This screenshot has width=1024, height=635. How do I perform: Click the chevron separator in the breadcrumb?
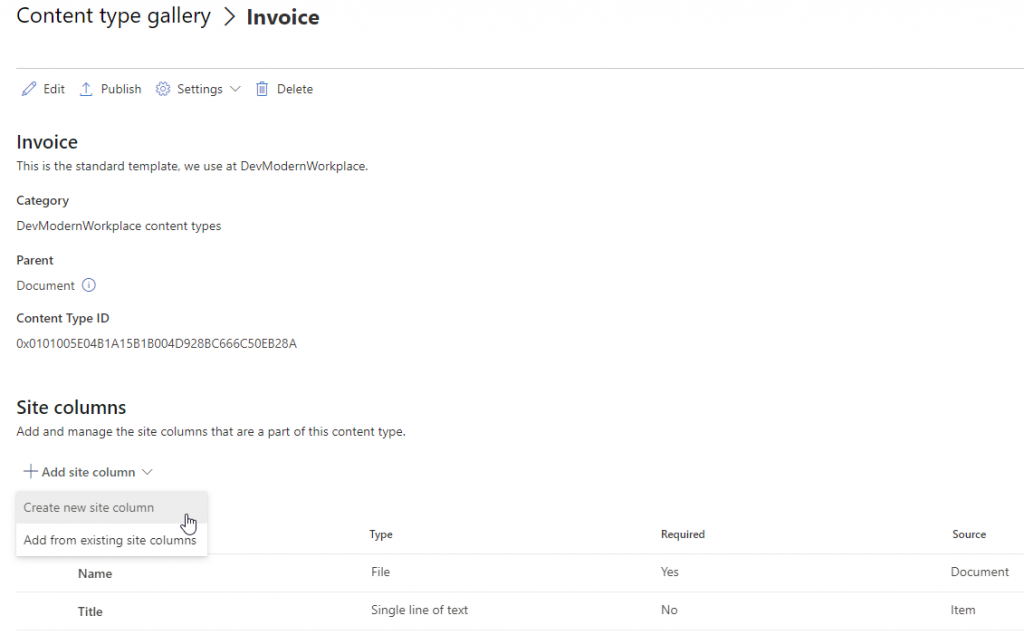coord(227,16)
